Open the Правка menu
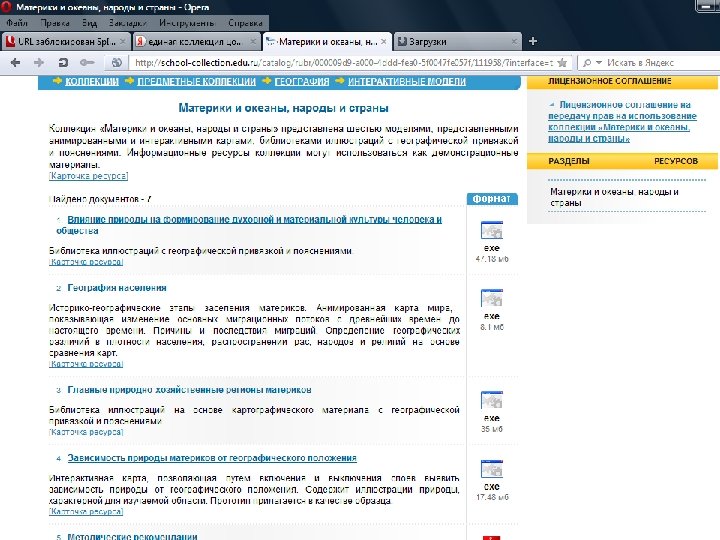 coord(55,22)
